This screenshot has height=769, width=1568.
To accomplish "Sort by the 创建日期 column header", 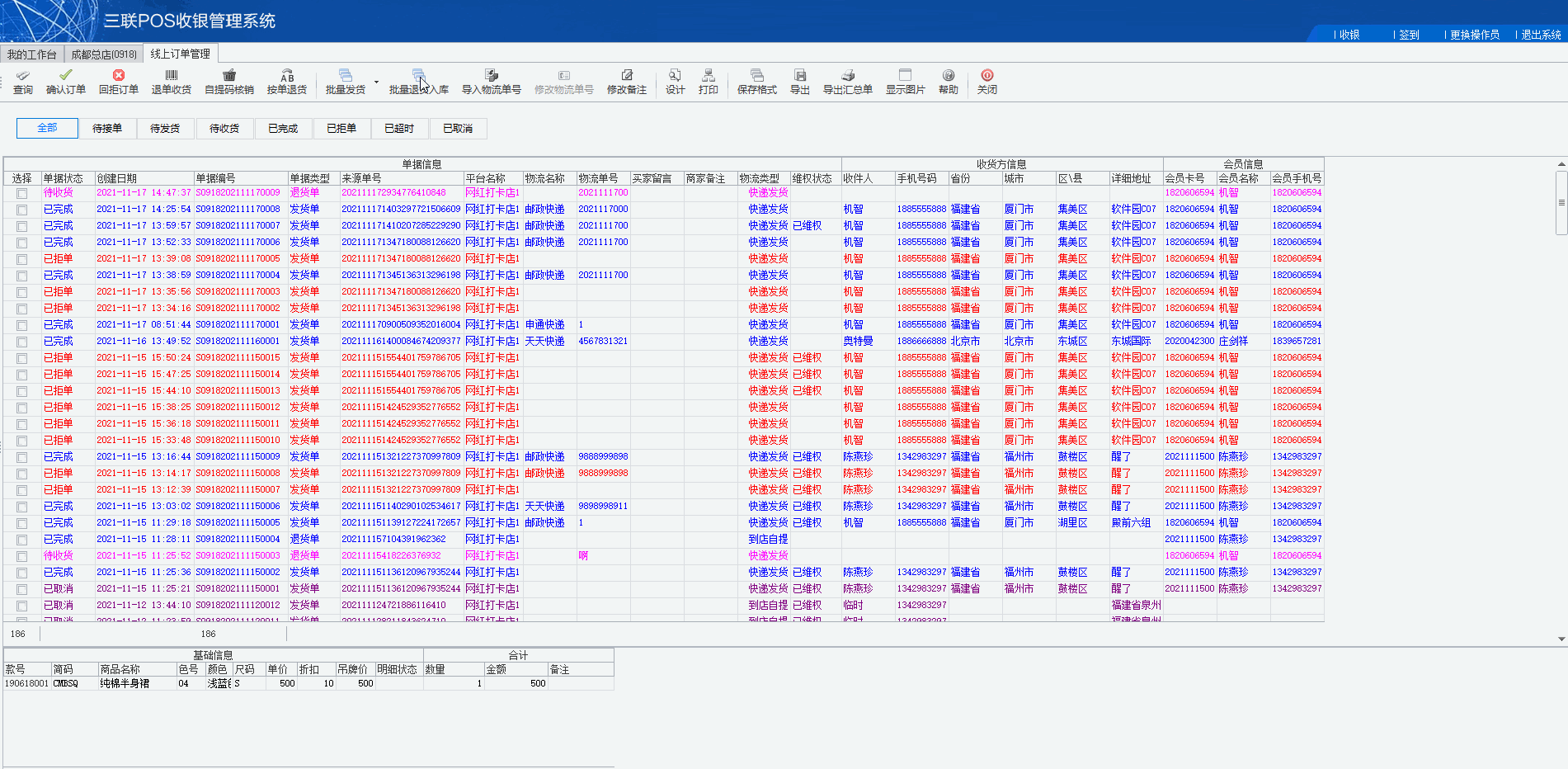I will 144,178.
